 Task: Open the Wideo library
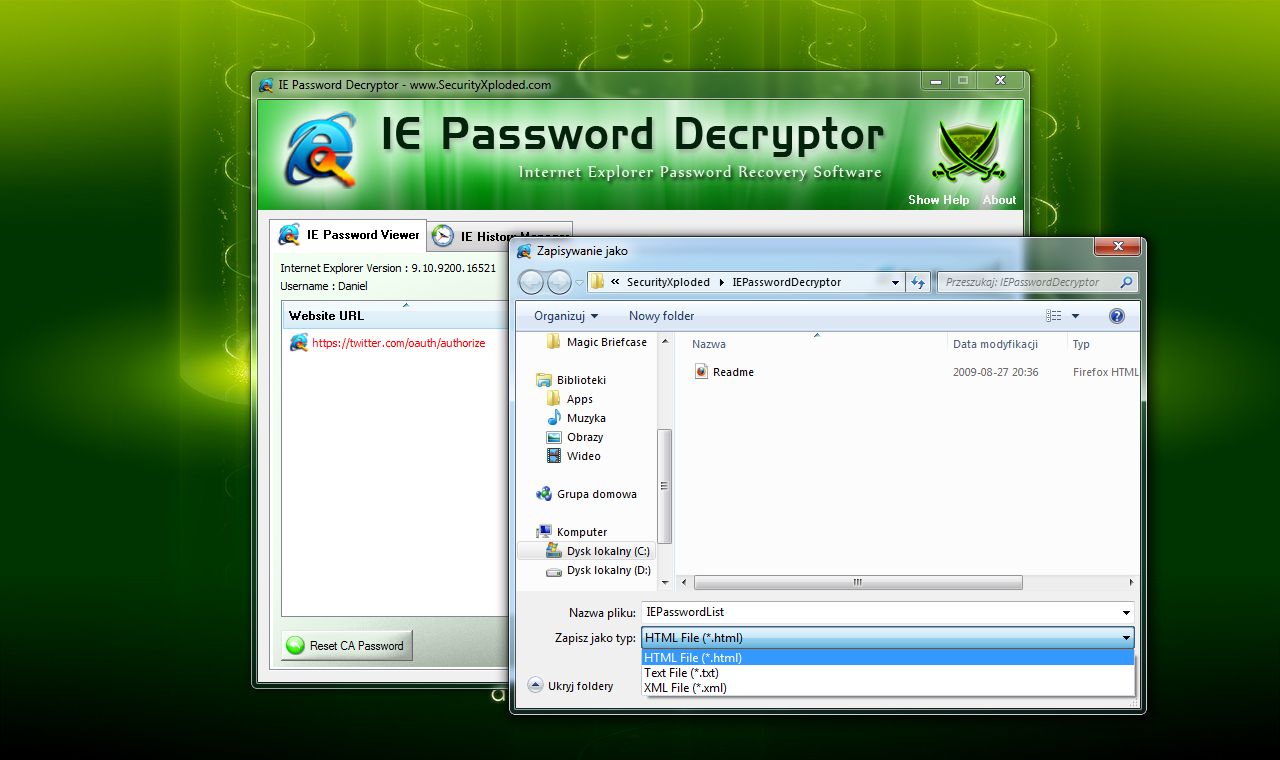(574, 456)
